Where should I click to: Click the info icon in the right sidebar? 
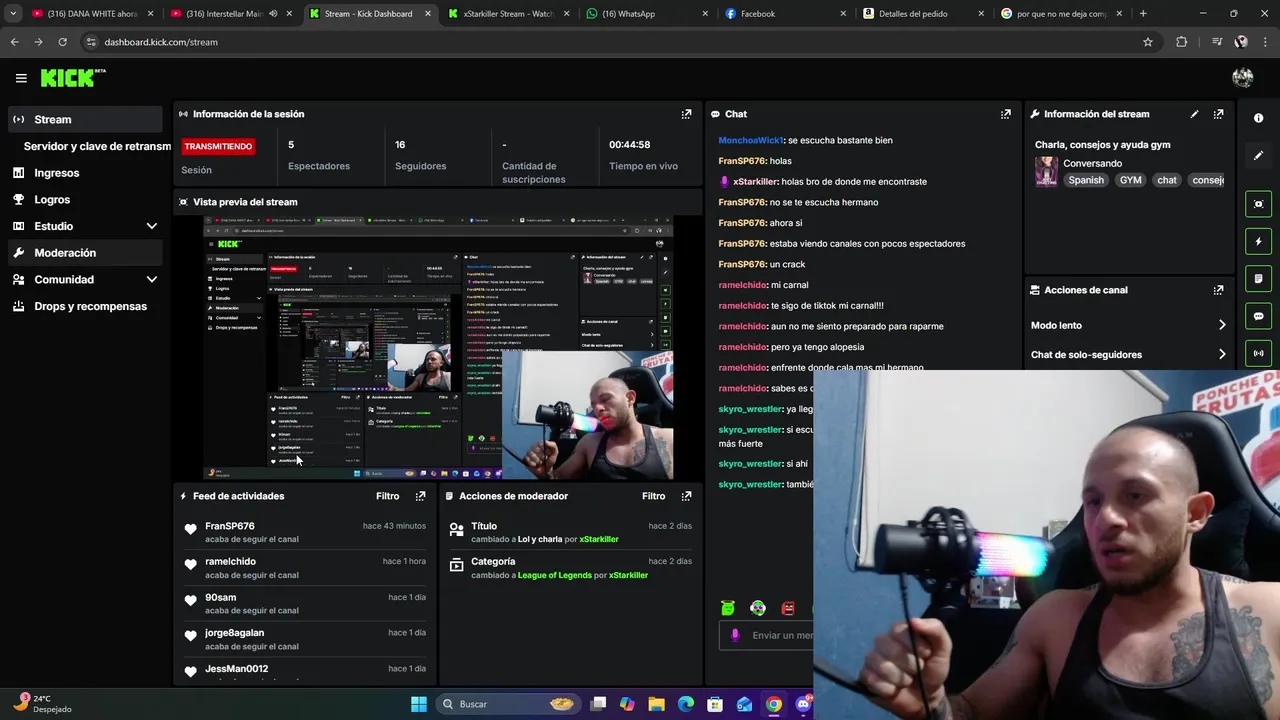1258,118
